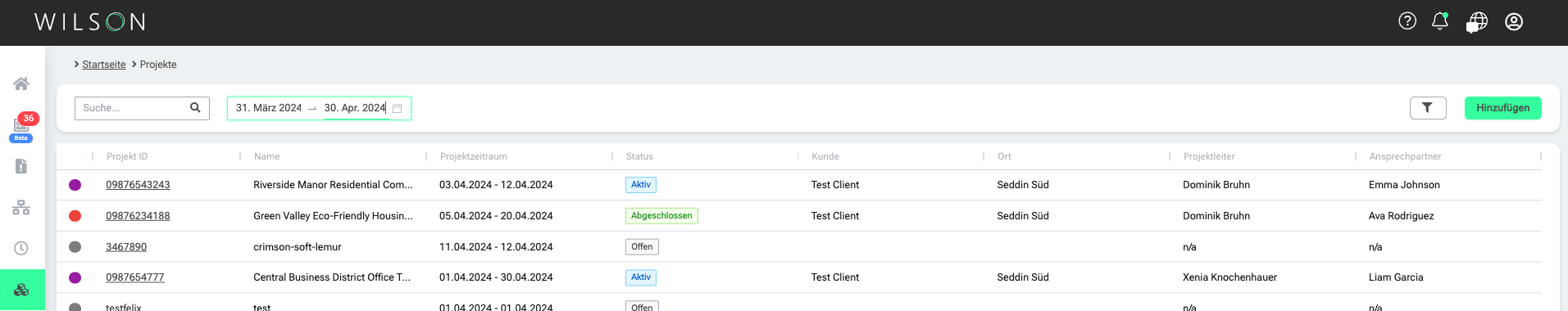Open the language globe icon

tap(1477, 22)
